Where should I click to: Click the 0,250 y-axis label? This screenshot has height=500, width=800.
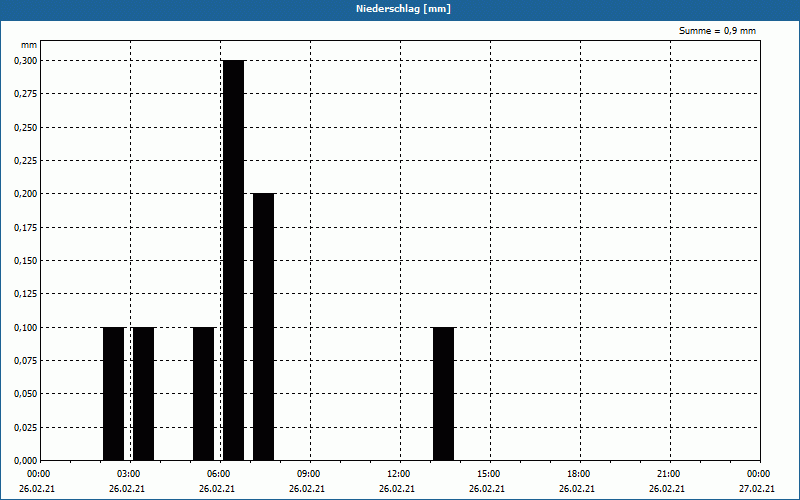coord(26,128)
